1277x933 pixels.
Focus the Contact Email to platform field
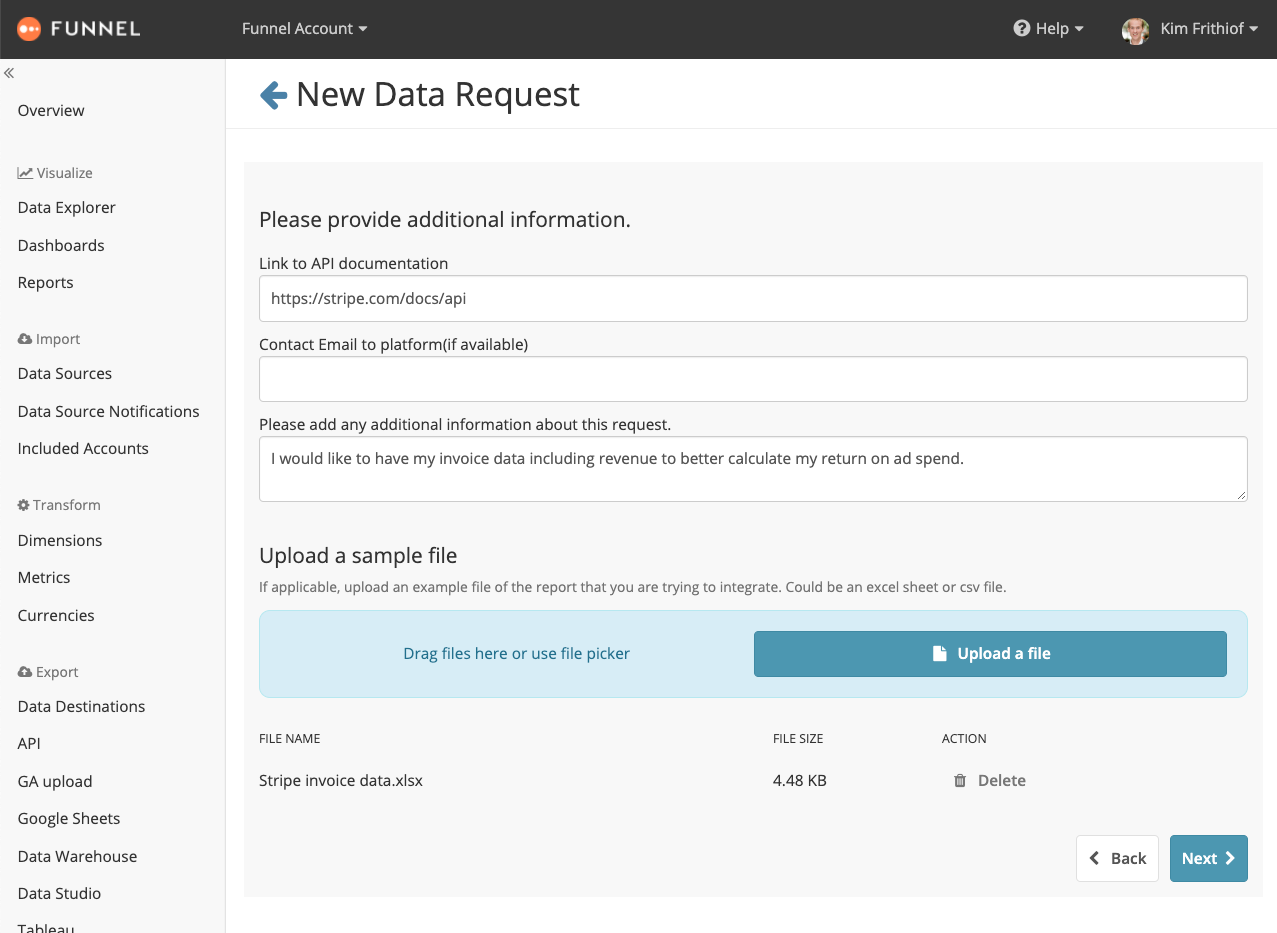[752, 379]
